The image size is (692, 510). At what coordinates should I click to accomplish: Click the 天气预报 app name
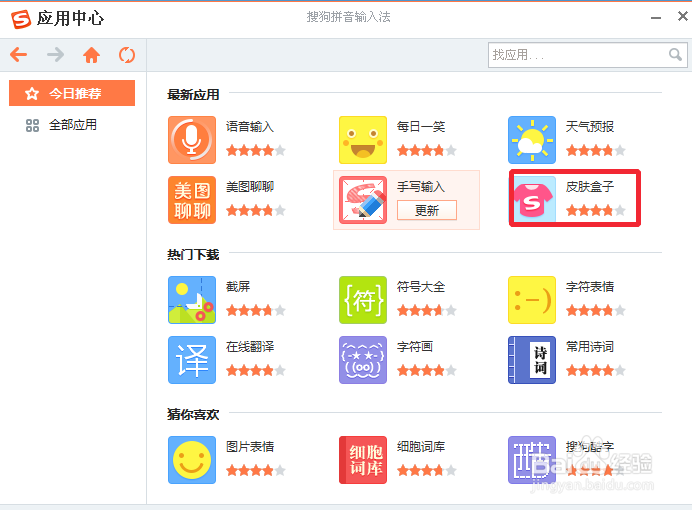(590, 127)
